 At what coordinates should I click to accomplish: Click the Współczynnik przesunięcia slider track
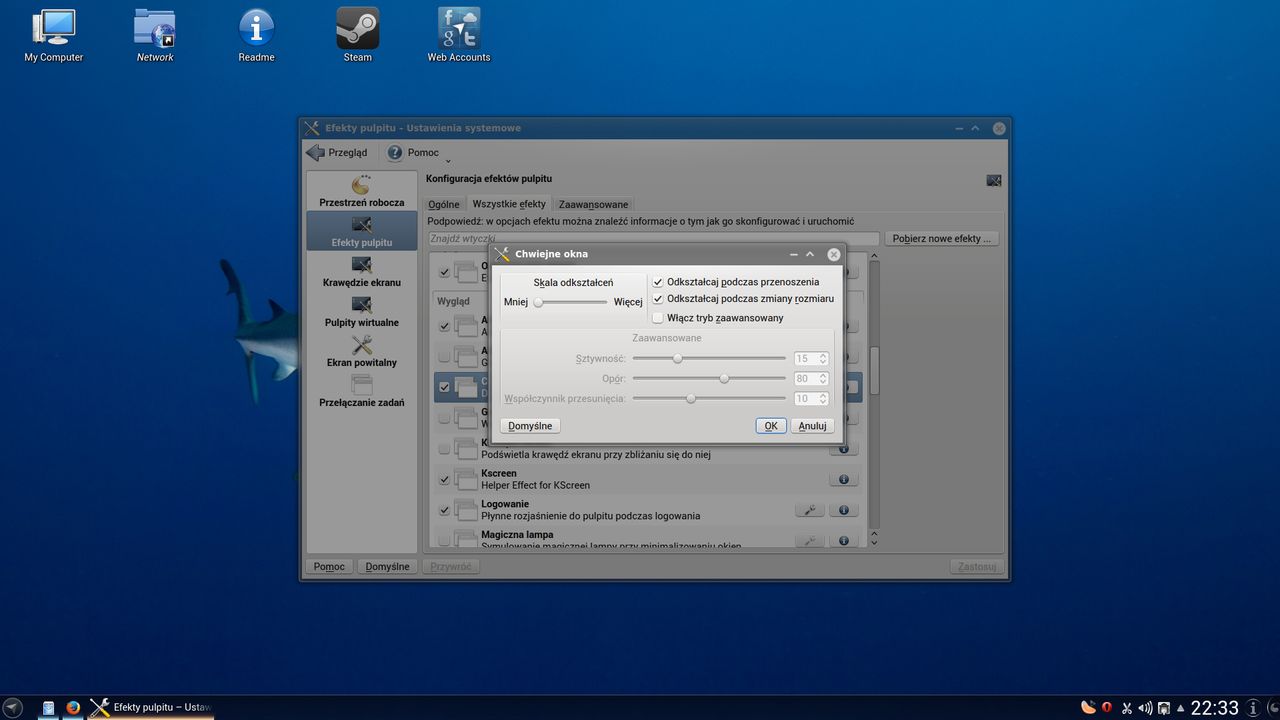click(x=709, y=398)
